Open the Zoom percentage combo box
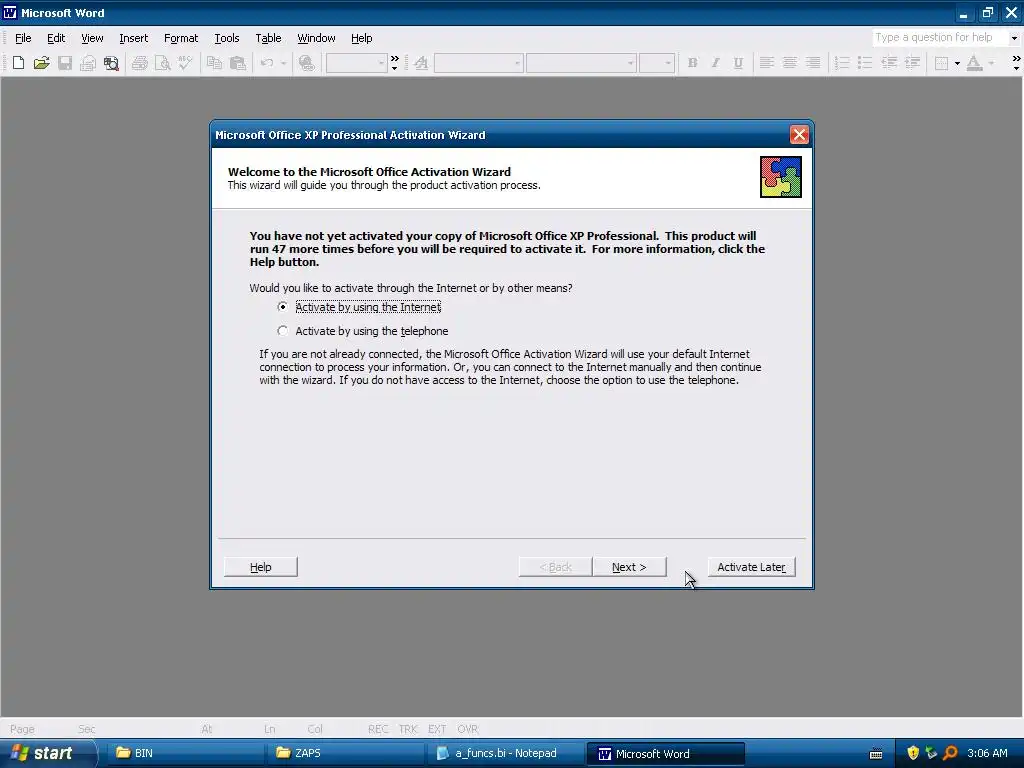1024x768 pixels. coord(357,63)
